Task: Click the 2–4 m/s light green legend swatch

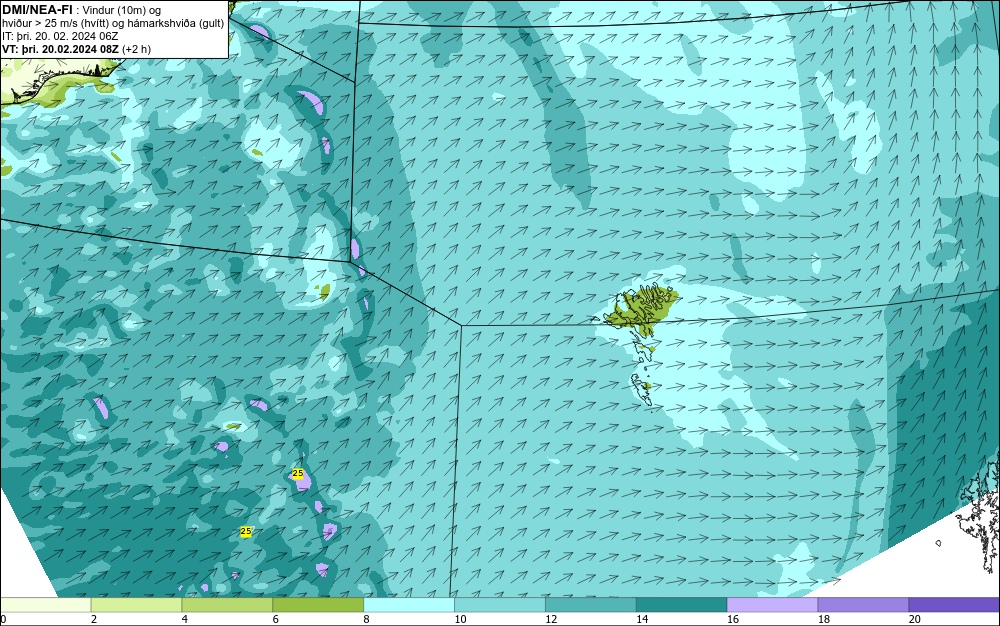Action: coord(136,604)
